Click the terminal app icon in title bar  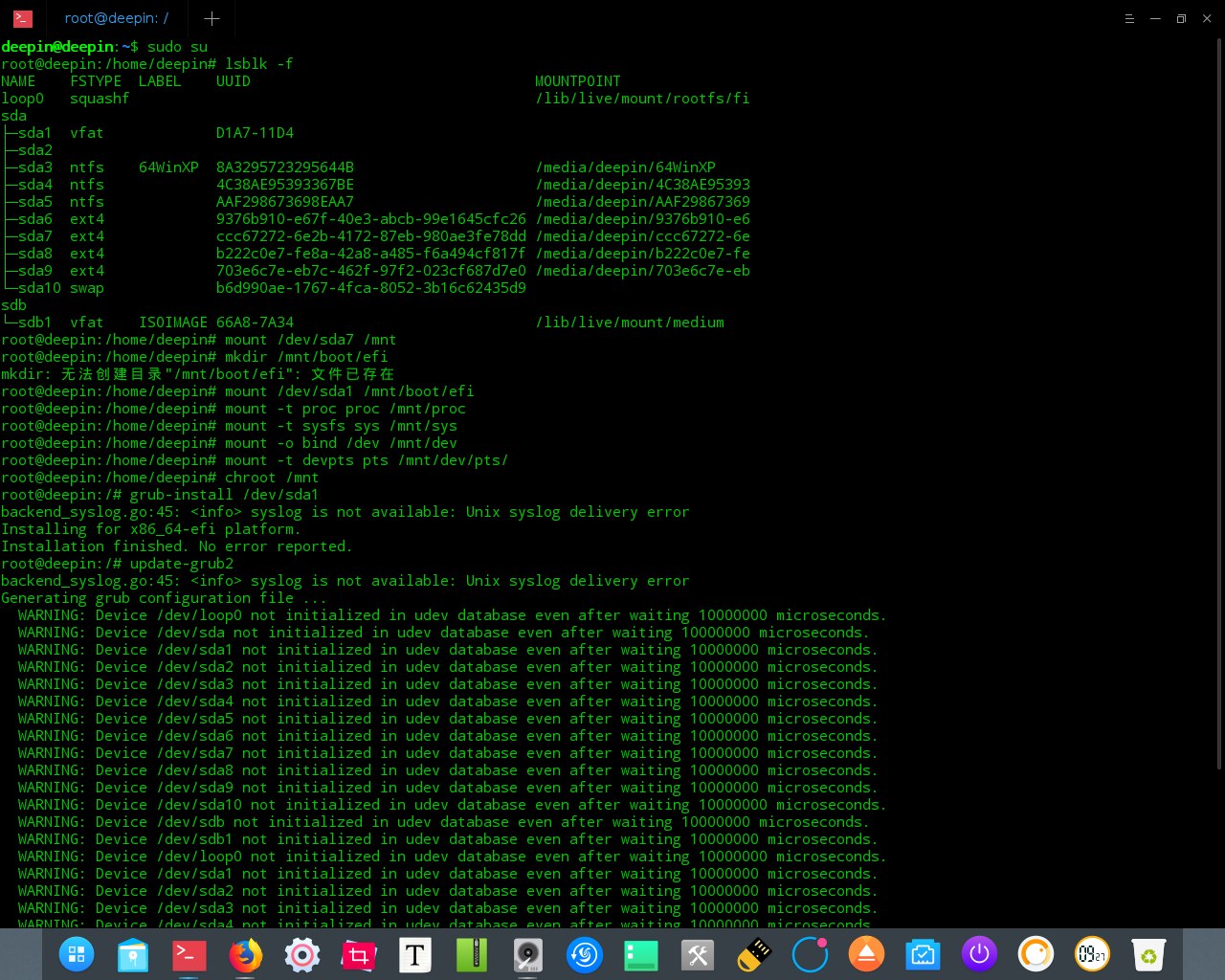(x=23, y=18)
